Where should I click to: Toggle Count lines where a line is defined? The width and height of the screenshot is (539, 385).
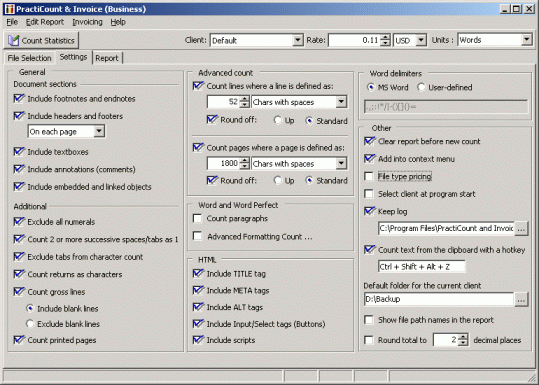point(198,86)
